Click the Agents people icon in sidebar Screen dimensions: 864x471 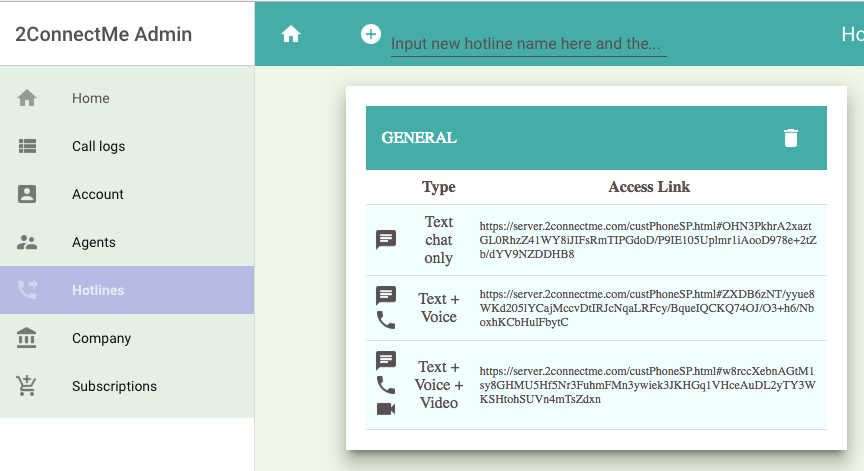click(27, 242)
